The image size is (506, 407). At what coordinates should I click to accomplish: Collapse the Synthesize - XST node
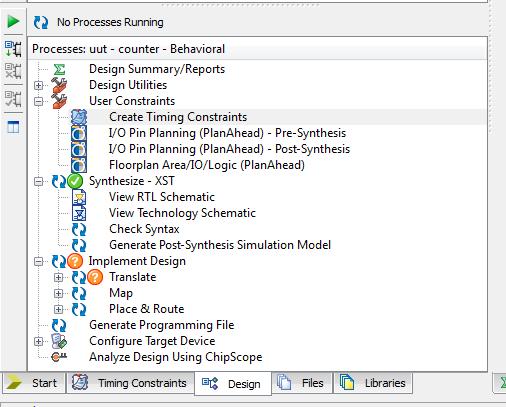39,181
